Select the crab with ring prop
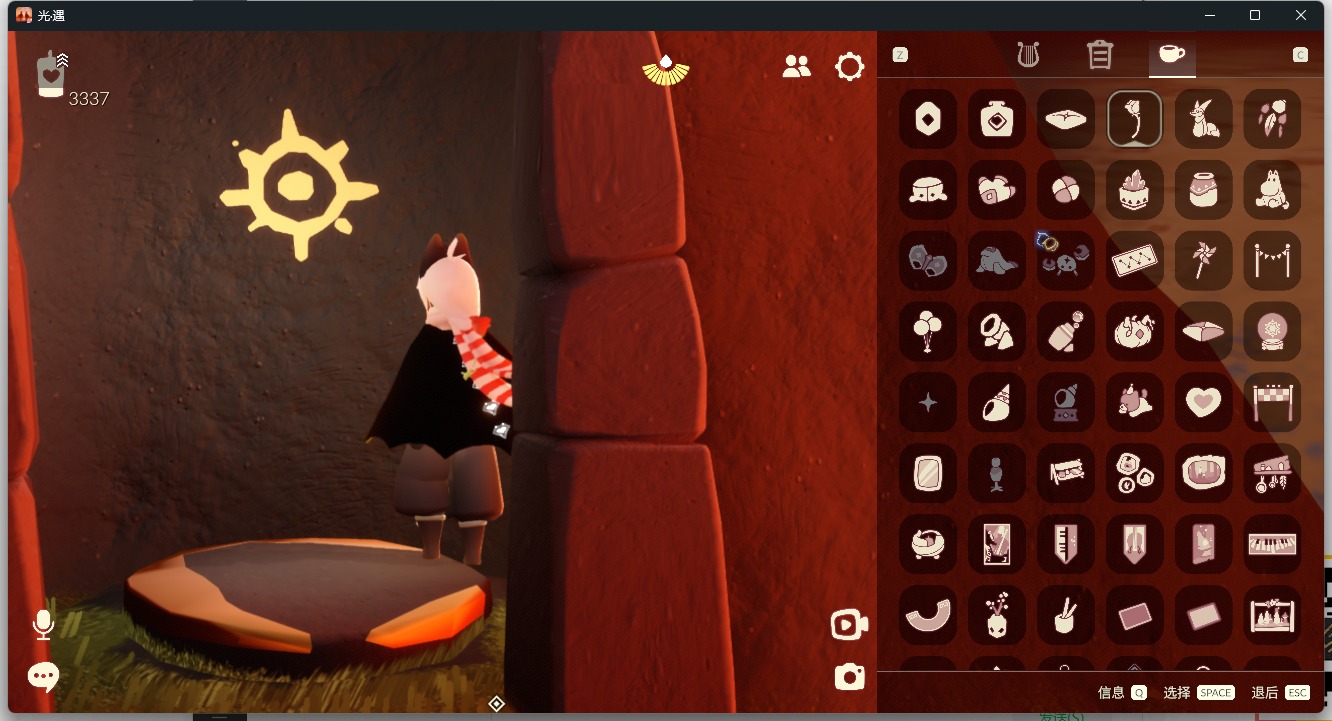This screenshot has width=1332, height=721. pyautogui.click(x=1066, y=260)
